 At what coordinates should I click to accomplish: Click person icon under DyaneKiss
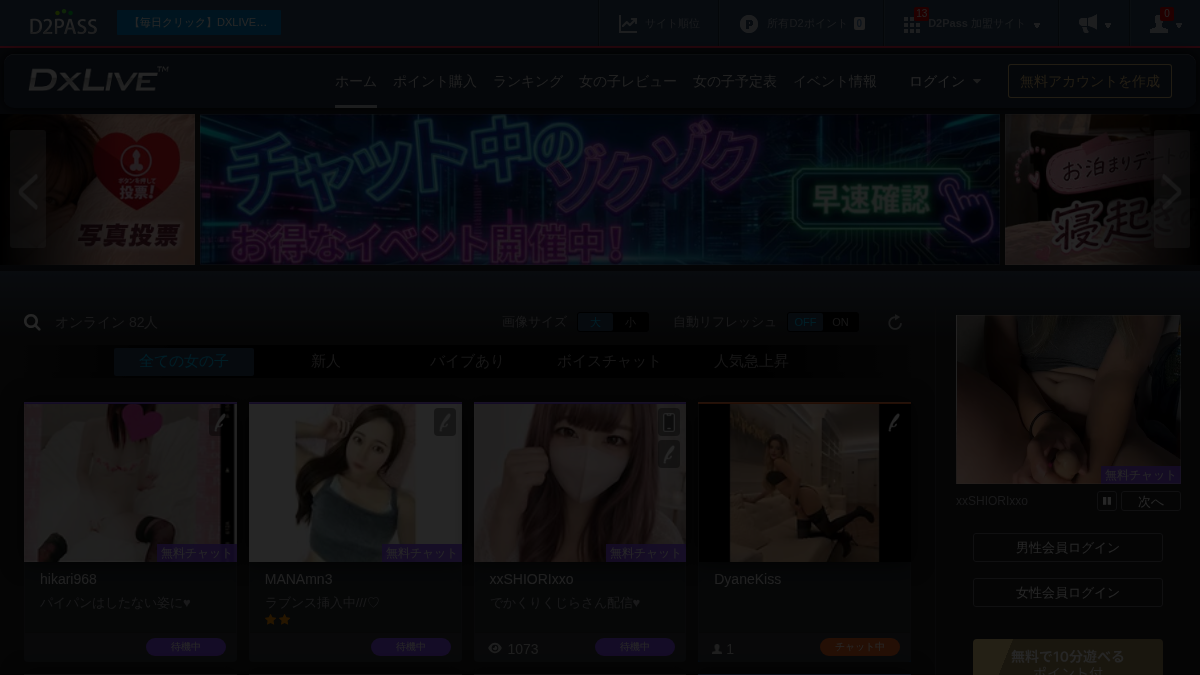click(x=717, y=649)
